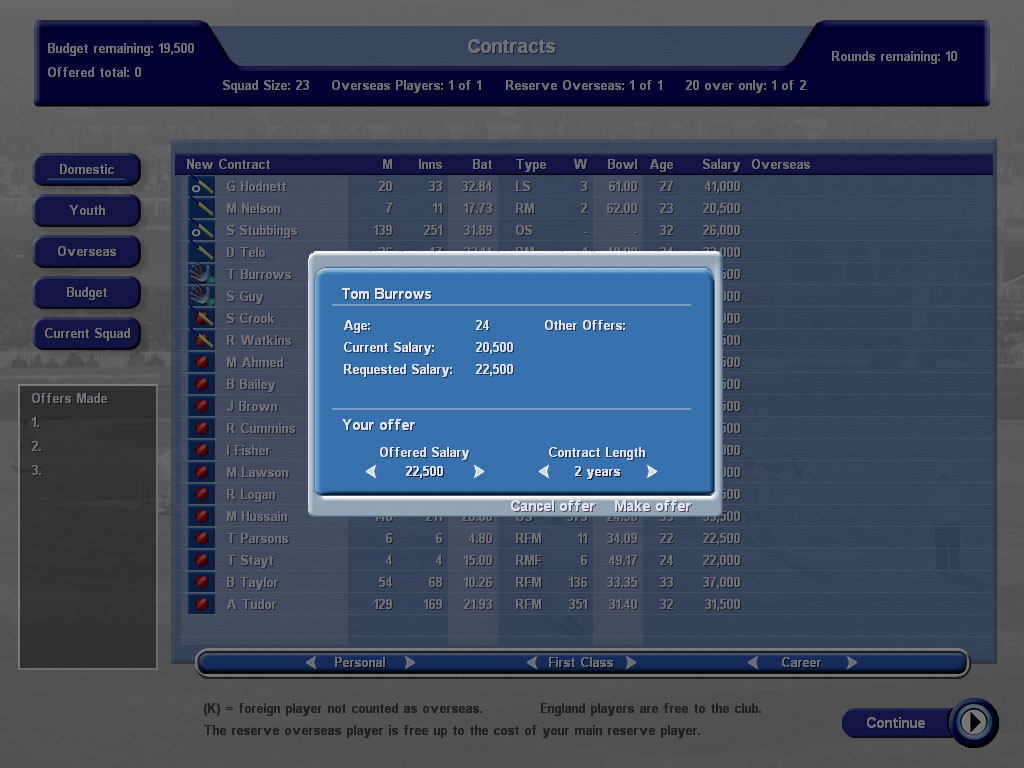Screen dimensions: 1024x768
Task: Click the wicketkeeper gloves icon beside S Guy
Action: click(x=202, y=296)
